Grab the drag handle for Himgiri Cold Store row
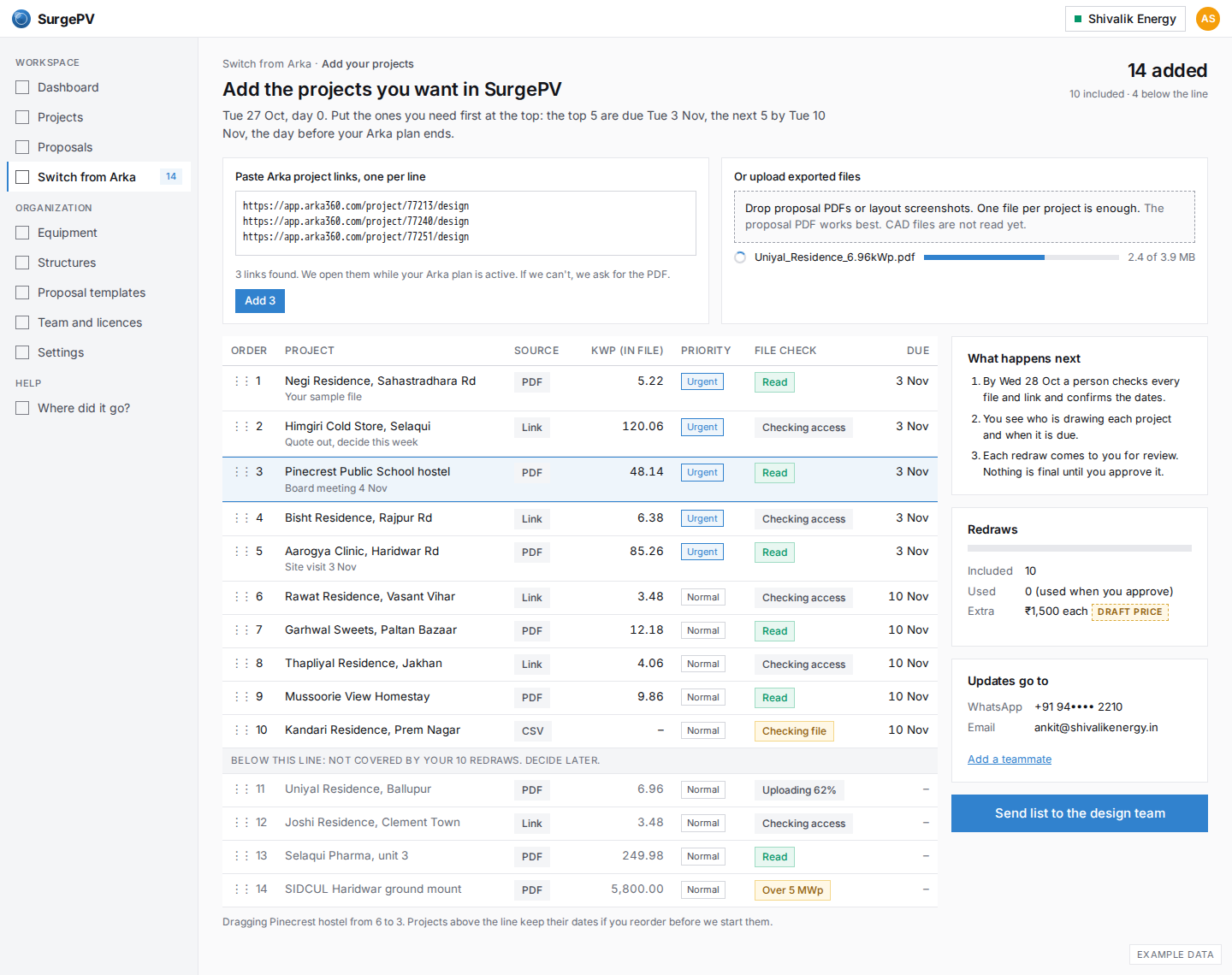Screen dimensions: 1232x975 coord(241,427)
